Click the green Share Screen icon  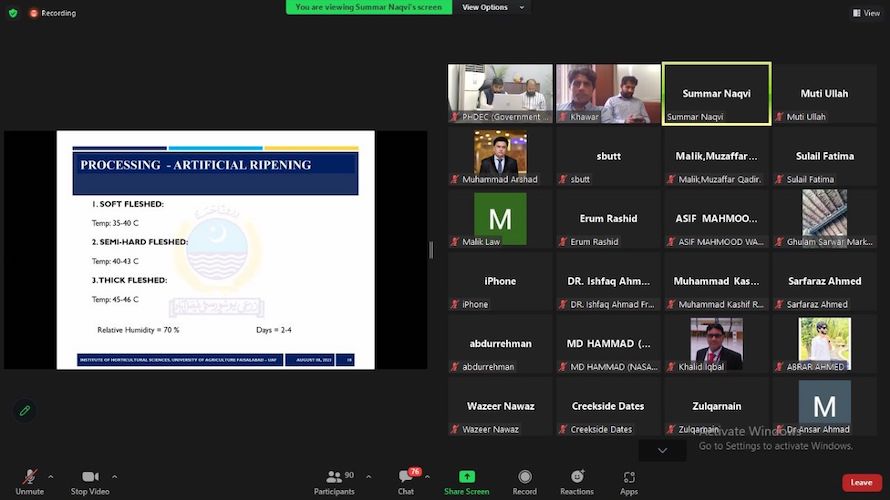coord(466,481)
